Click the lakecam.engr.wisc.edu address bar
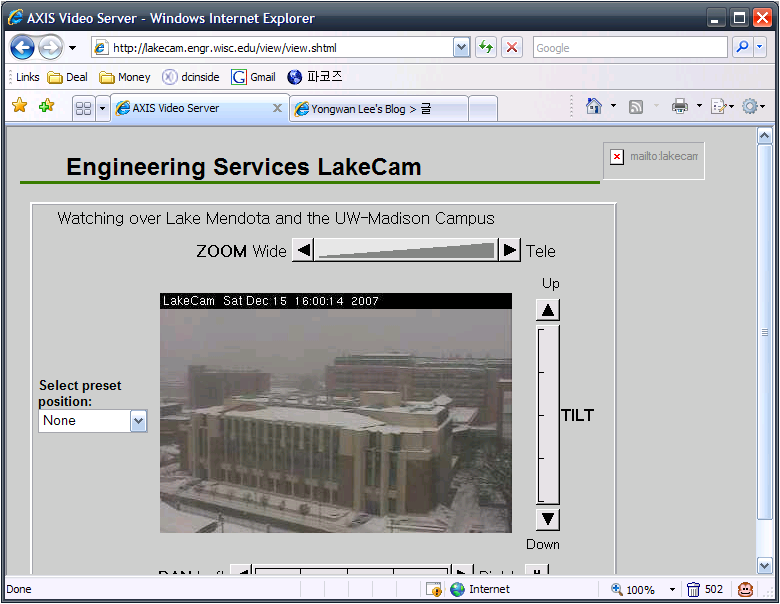The width and height of the screenshot is (780, 604). 273,48
